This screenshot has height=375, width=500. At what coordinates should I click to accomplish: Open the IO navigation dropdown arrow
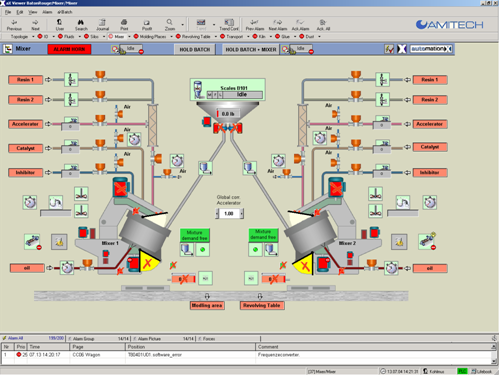(x=54, y=36)
